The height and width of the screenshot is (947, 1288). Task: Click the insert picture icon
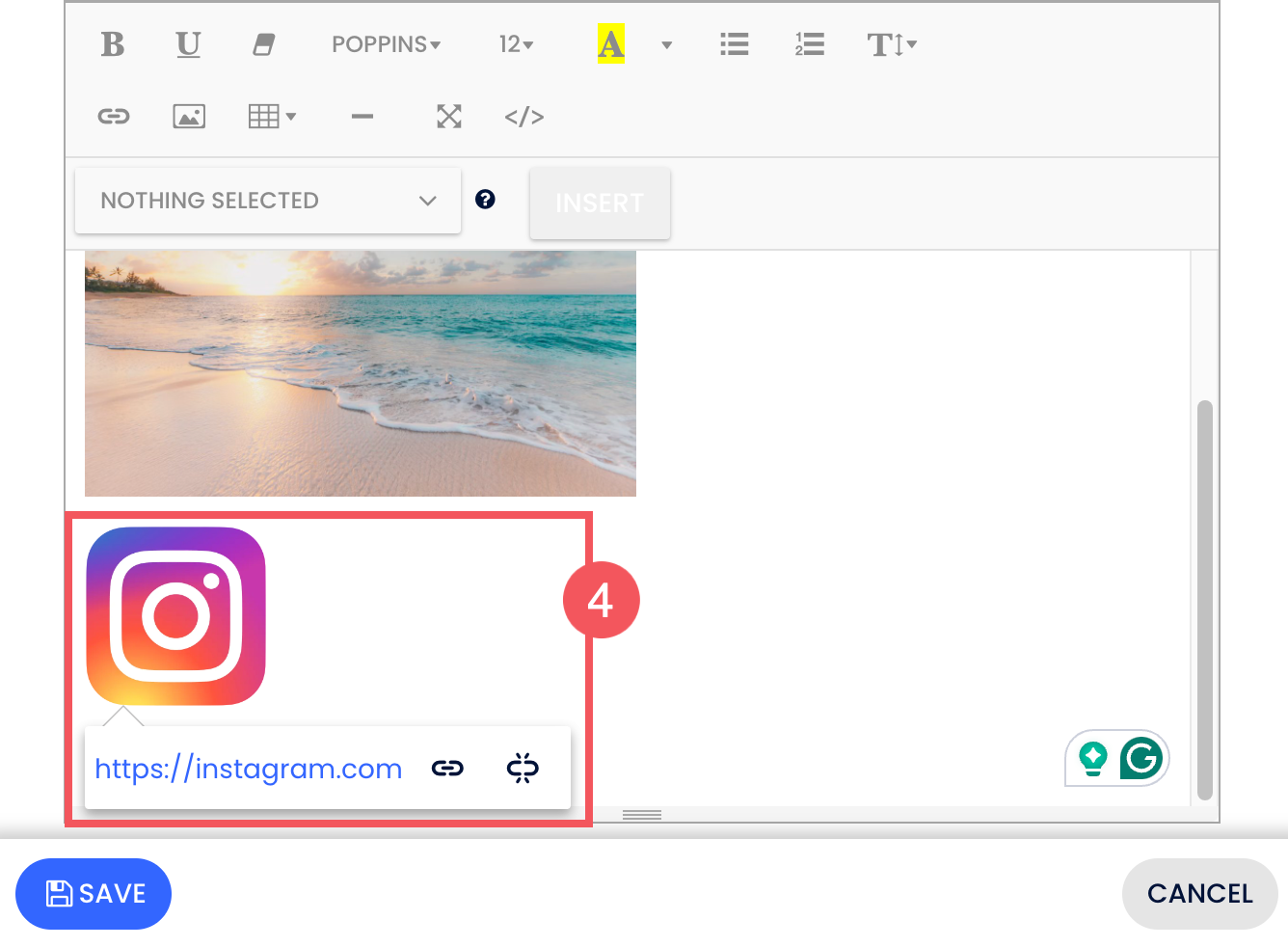[x=189, y=117]
